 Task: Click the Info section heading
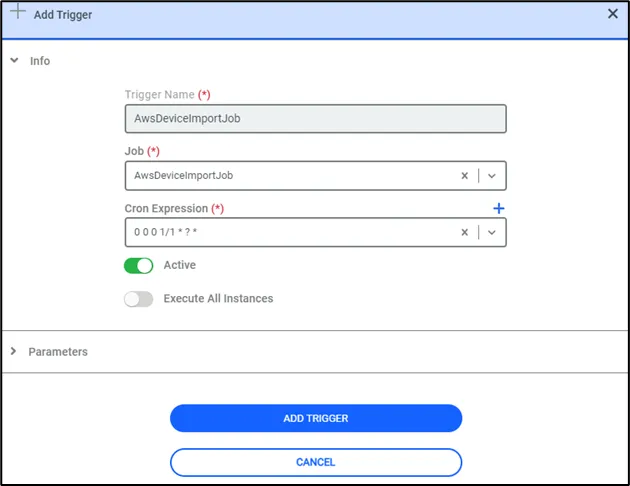(40, 61)
